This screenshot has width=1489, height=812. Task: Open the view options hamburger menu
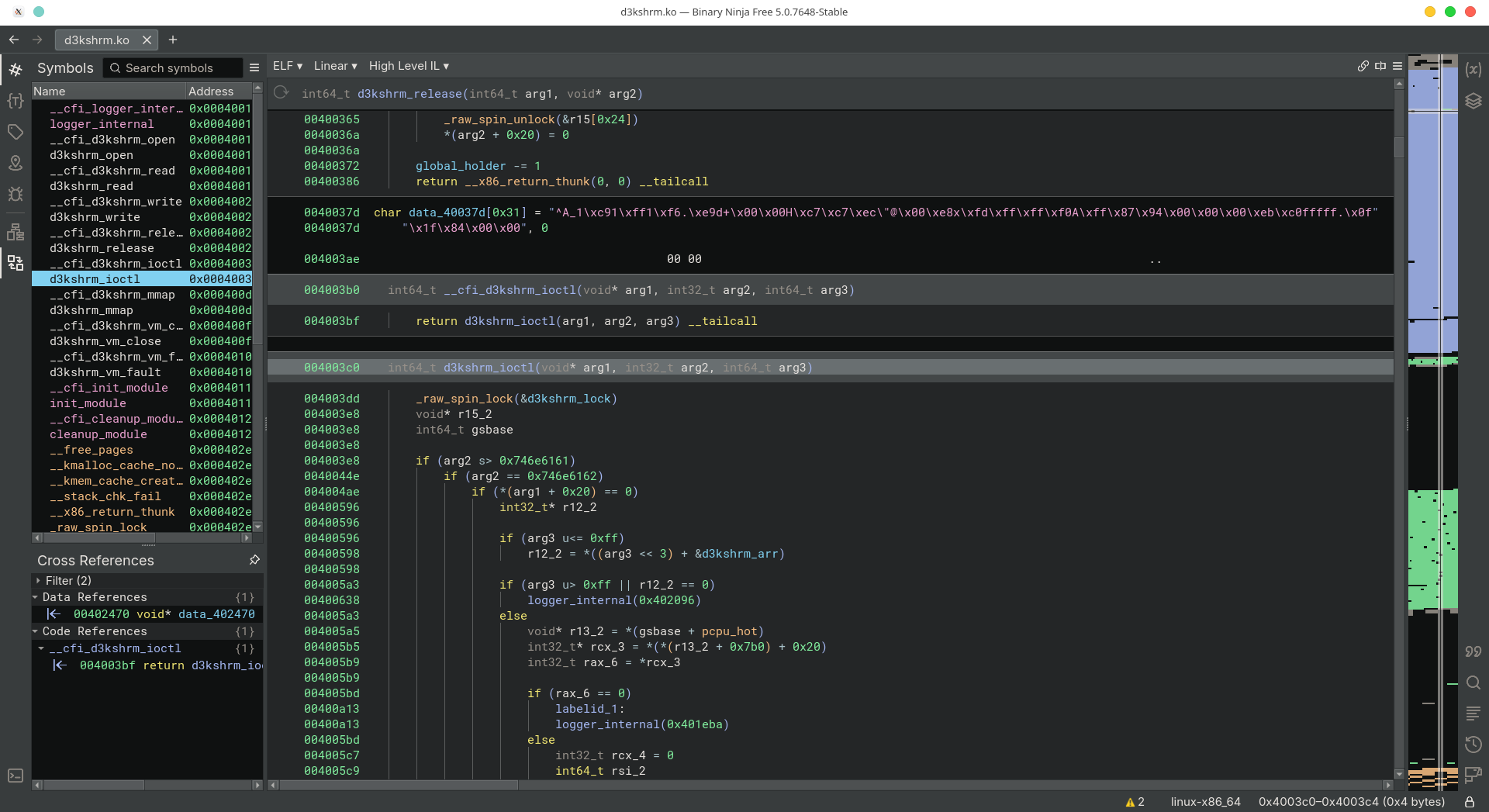coord(1397,66)
